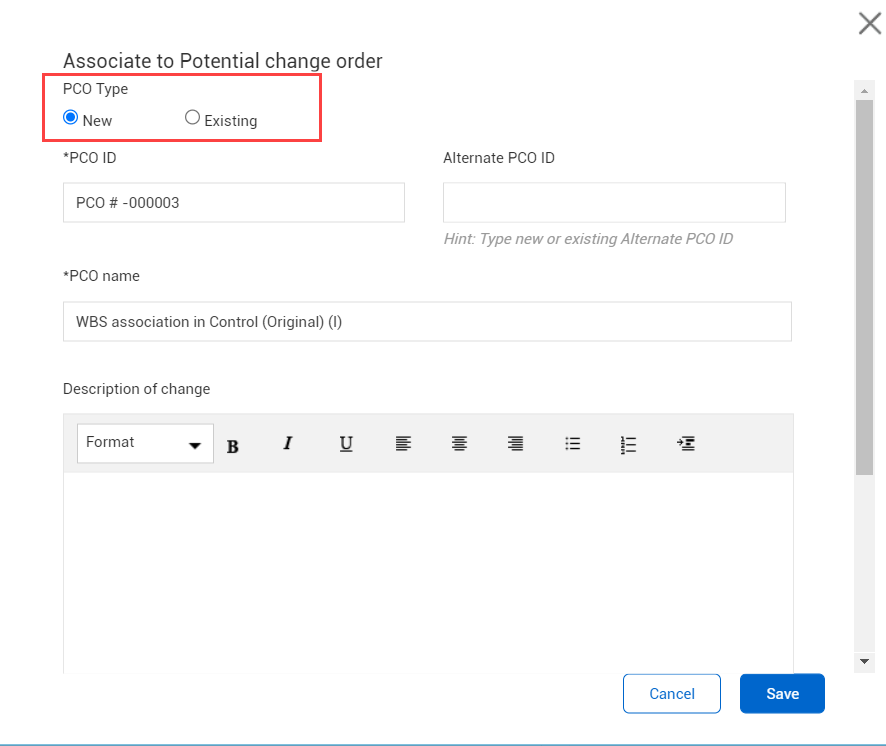Toggle italic formatting in description toolbar
Image resolution: width=886 pixels, height=746 pixels.
pos(288,443)
